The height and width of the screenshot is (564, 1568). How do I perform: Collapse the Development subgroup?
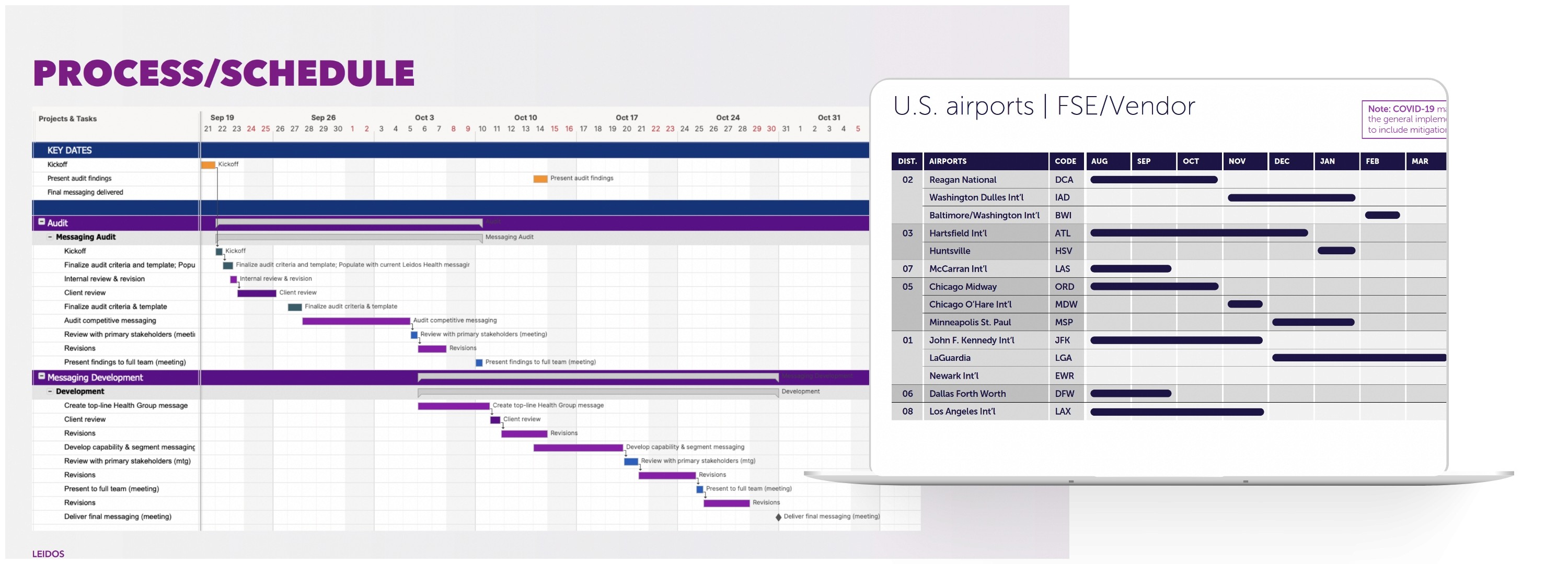[x=50, y=391]
